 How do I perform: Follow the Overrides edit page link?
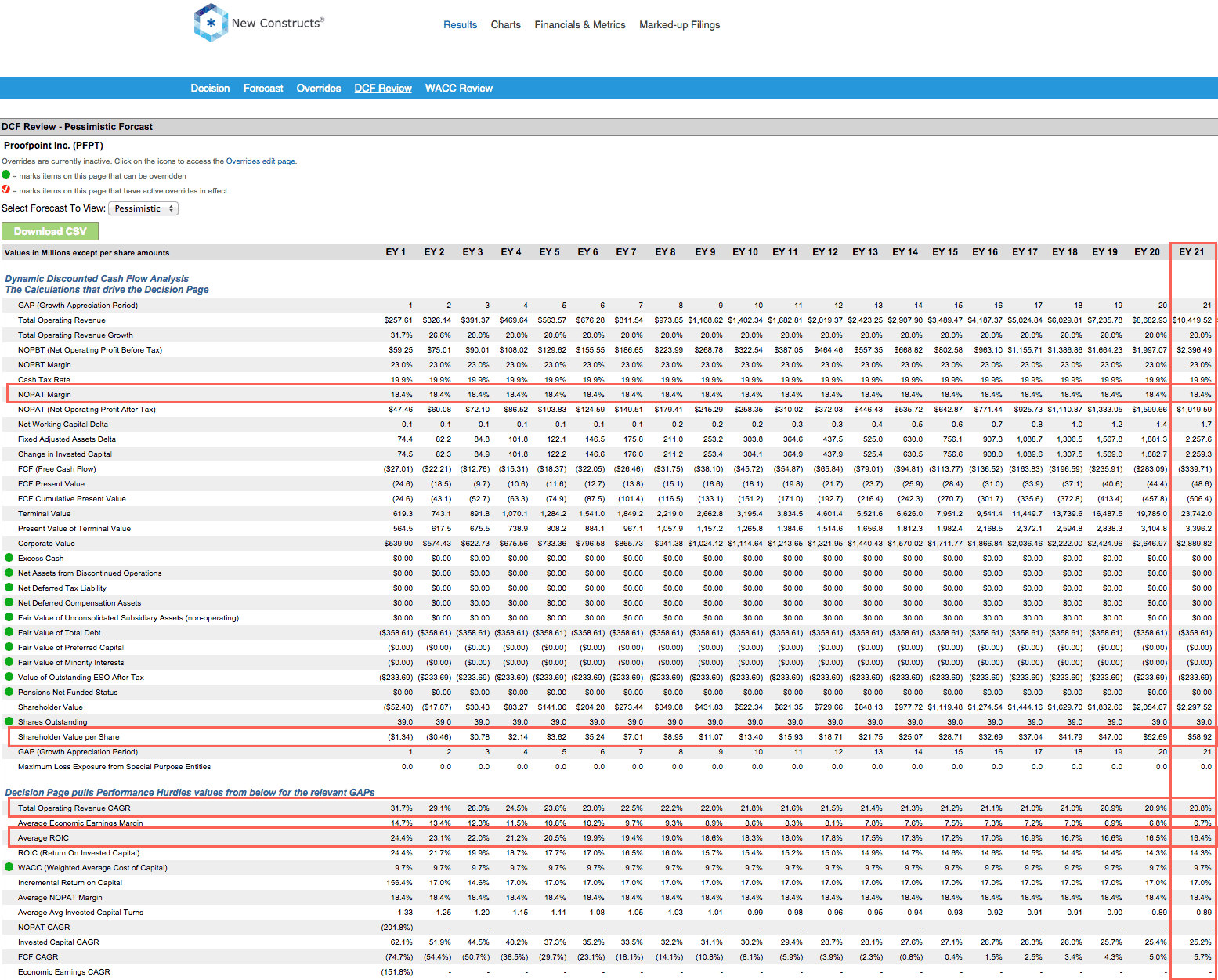[x=260, y=161]
